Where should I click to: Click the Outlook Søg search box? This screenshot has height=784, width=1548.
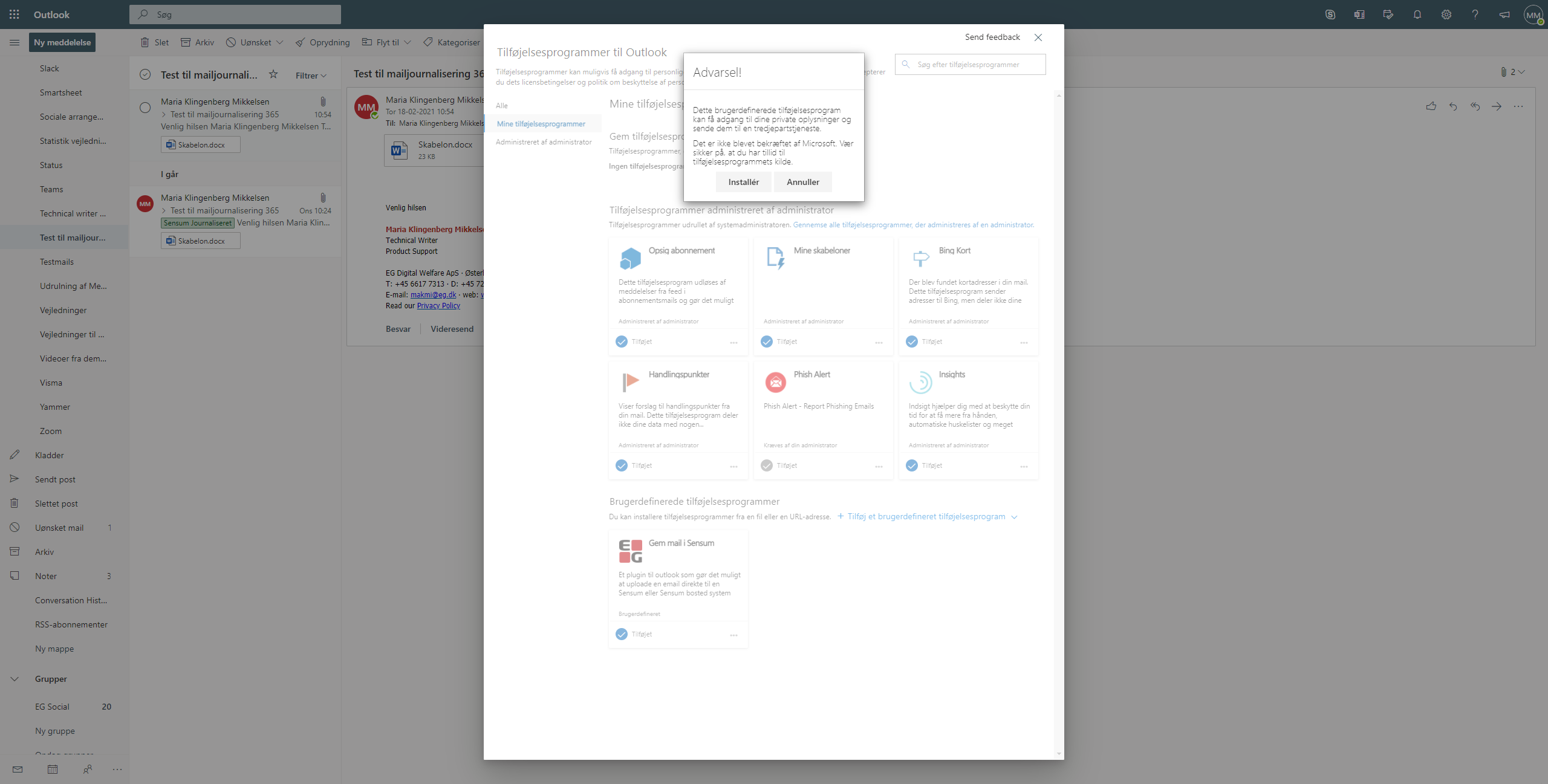pos(235,15)
